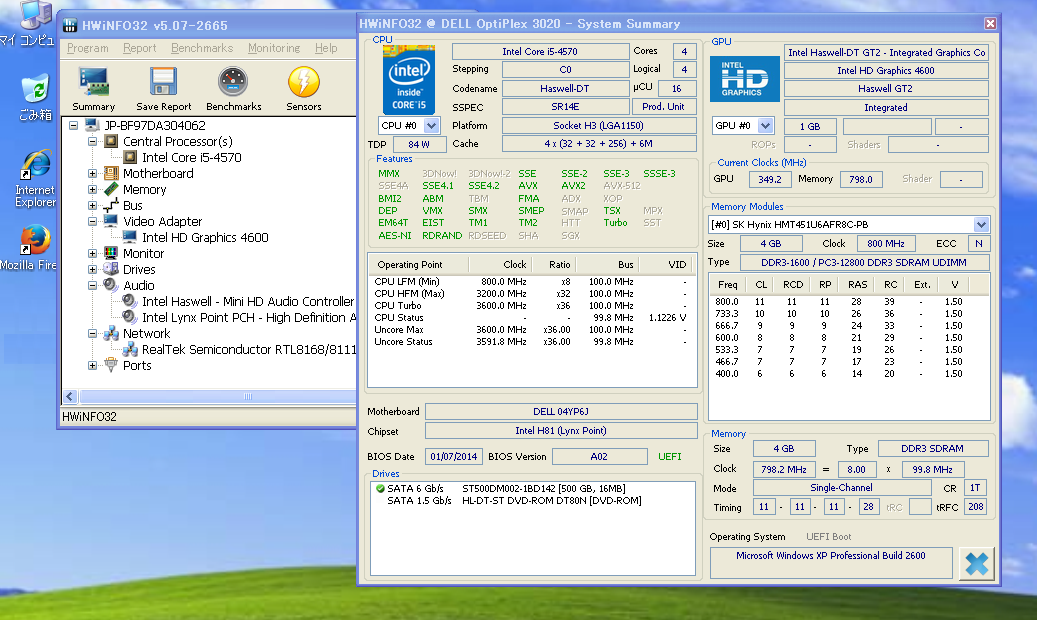1037x620 pixels.
Task: Click the Video Adapter monitor icon
Action: [x=111, y=221]
